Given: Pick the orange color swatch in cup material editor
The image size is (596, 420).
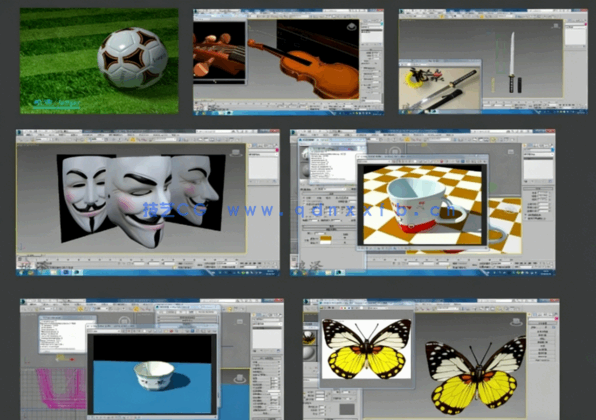Looking at the screenshot, I should click(x=326, y=238).
